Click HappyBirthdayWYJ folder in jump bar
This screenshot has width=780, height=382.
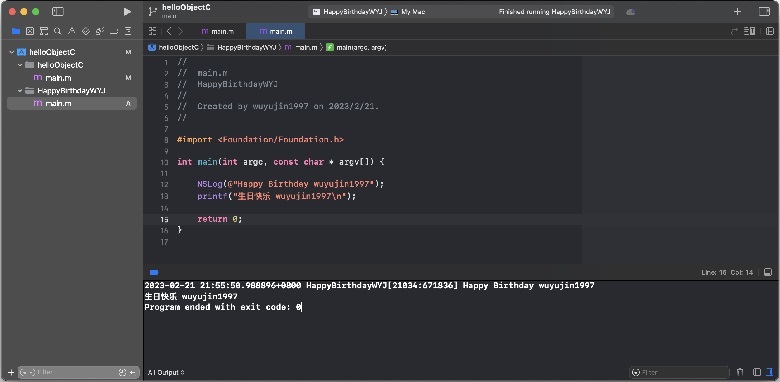pos(242,47)
